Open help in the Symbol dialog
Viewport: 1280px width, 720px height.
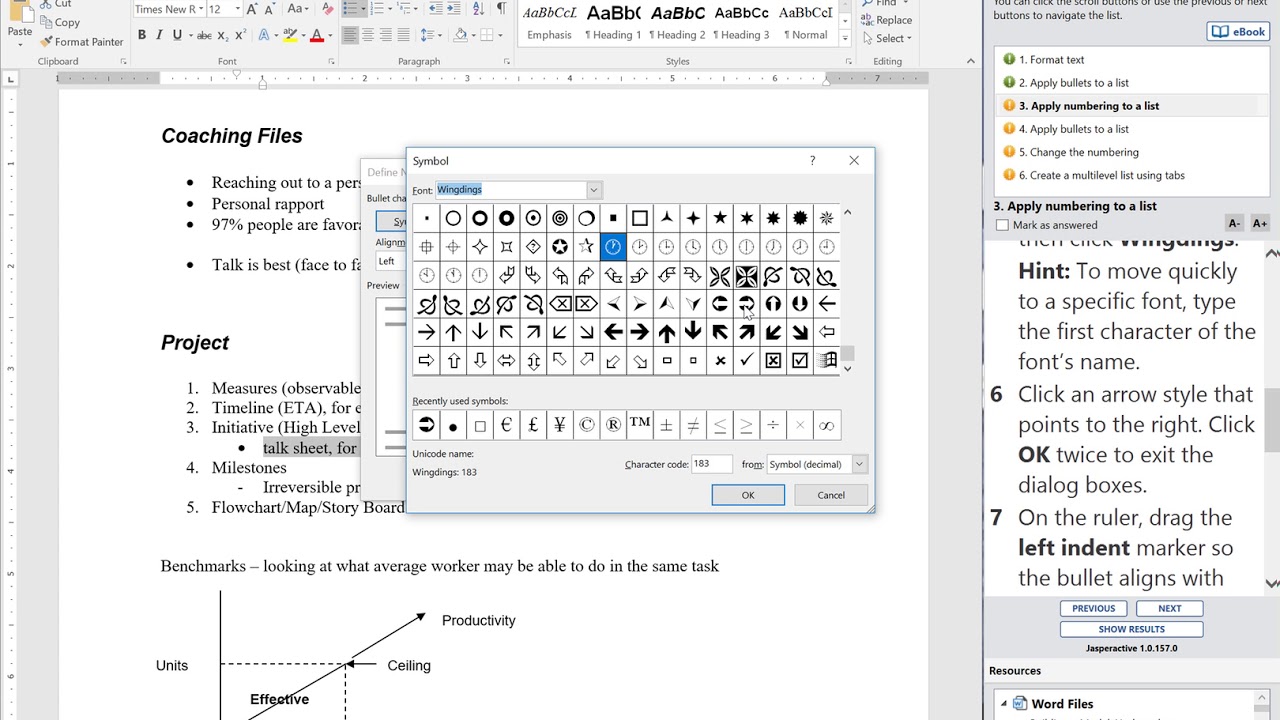(x=812, y=160)
